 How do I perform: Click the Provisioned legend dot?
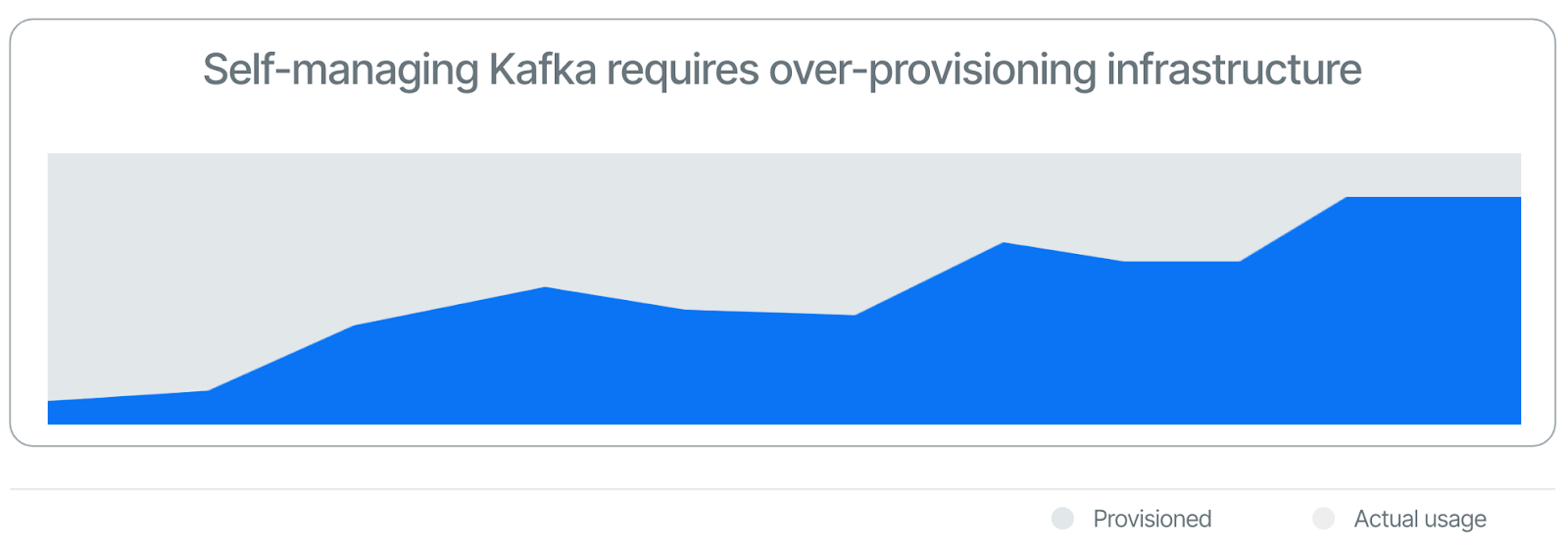(1062, 519)
